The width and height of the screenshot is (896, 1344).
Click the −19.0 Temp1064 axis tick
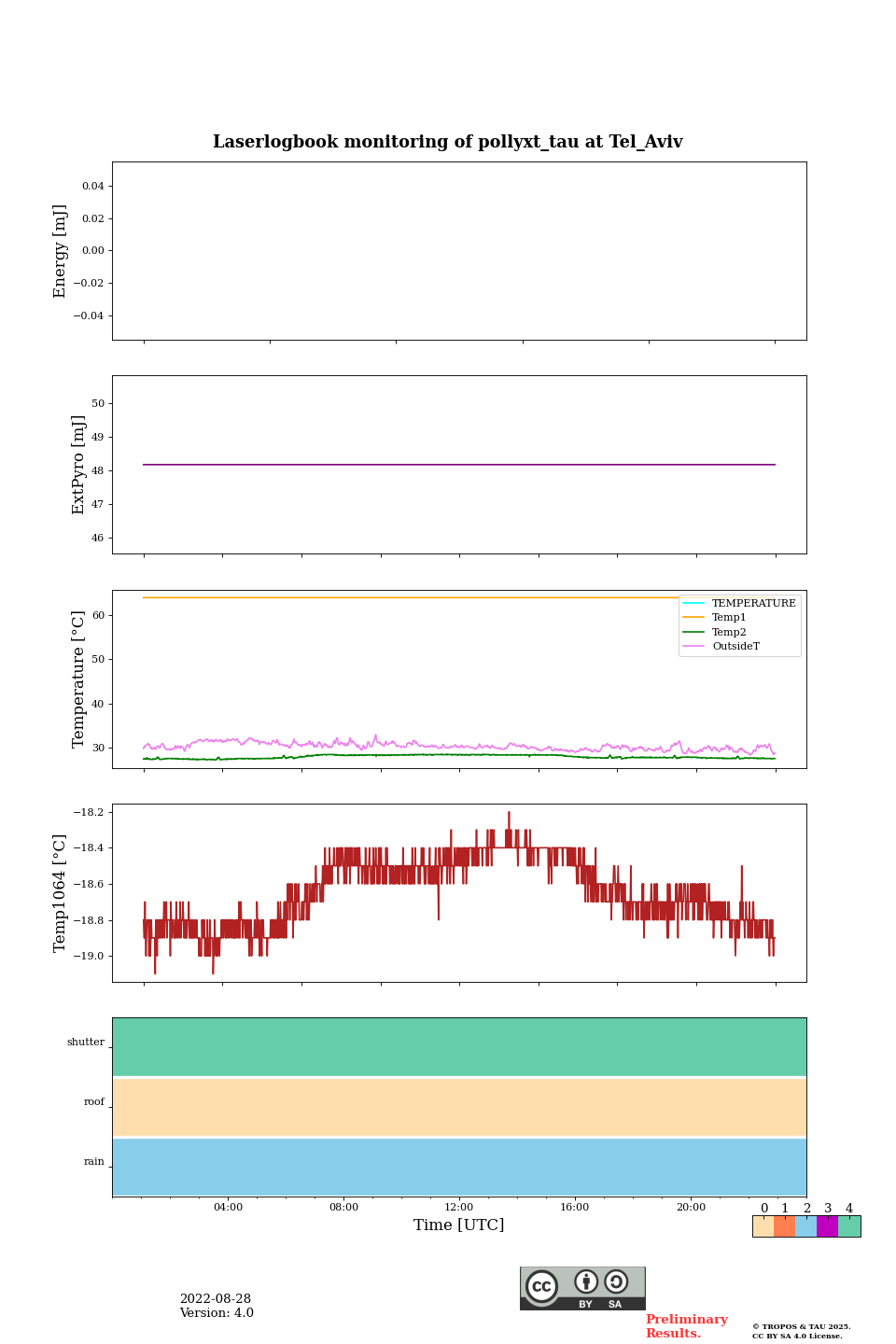click(x=89, y=957)
